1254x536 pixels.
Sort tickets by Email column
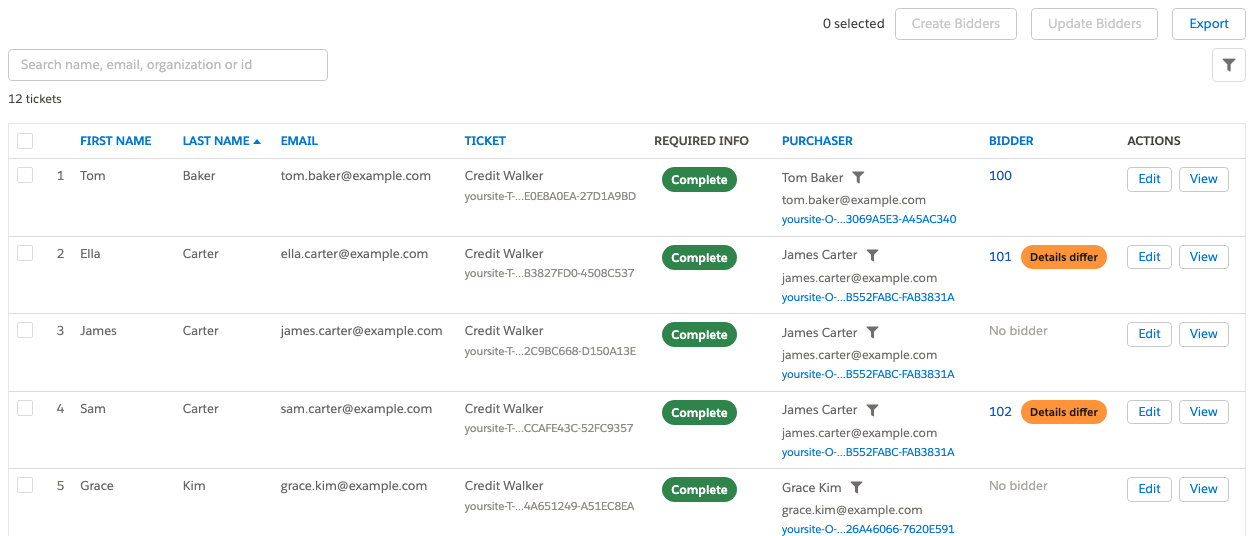299,141
